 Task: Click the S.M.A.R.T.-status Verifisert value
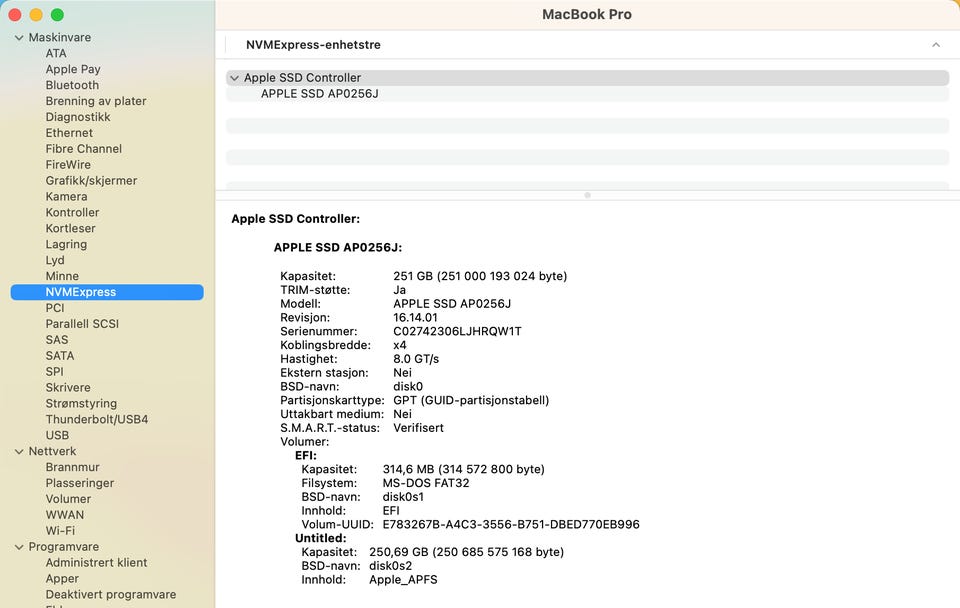click(418, 428)
